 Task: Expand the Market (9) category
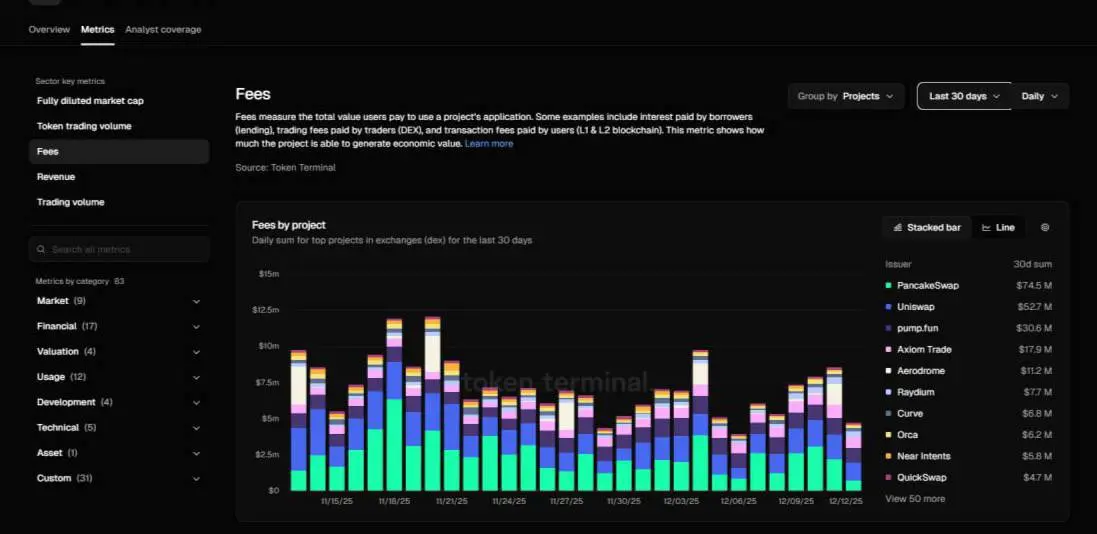118,301
